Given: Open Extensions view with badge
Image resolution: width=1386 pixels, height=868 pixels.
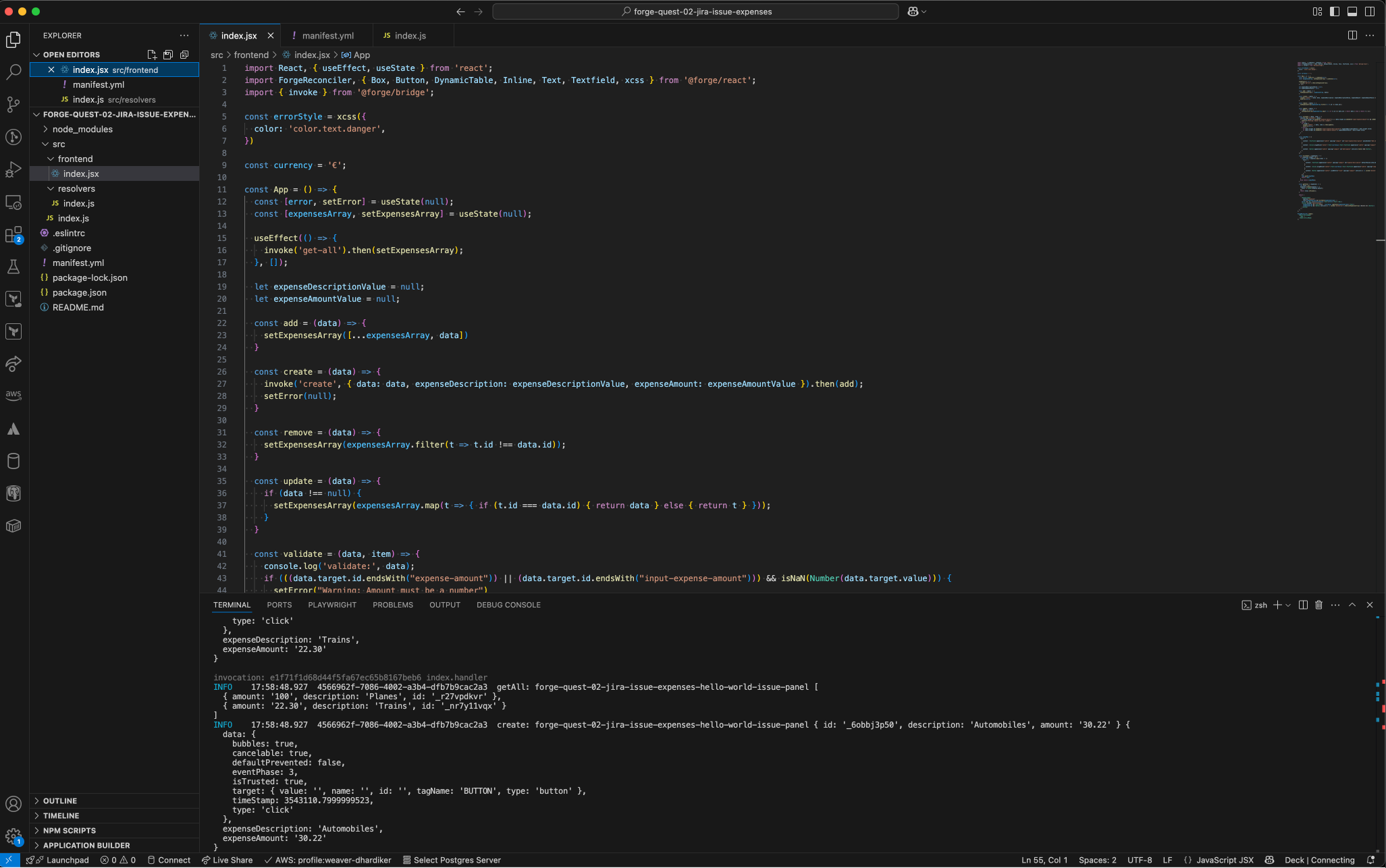Looking at the screenshot, I should tap(14, 235).
